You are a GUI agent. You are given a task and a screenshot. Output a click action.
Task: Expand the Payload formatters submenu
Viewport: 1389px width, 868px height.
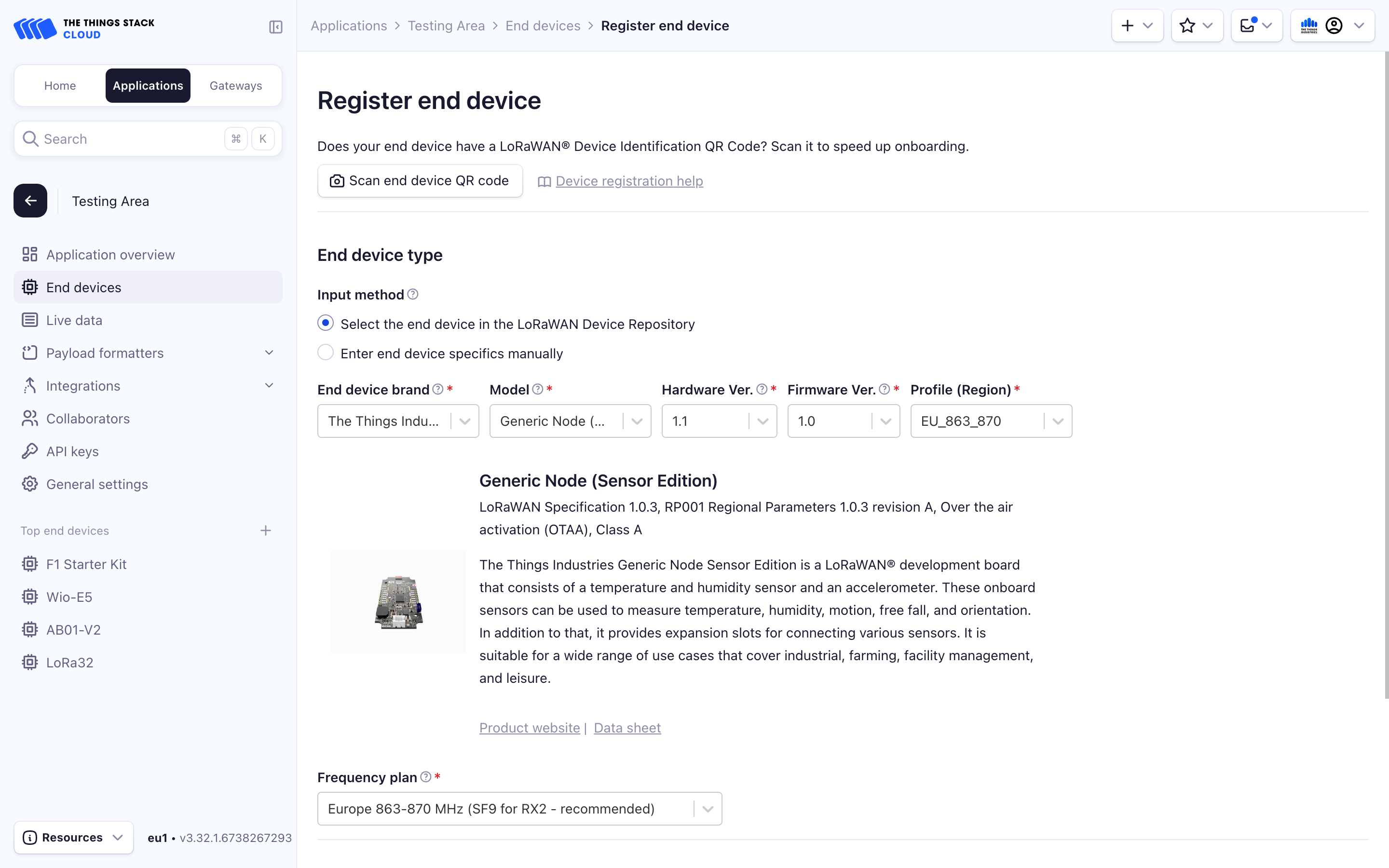[105, 353]
